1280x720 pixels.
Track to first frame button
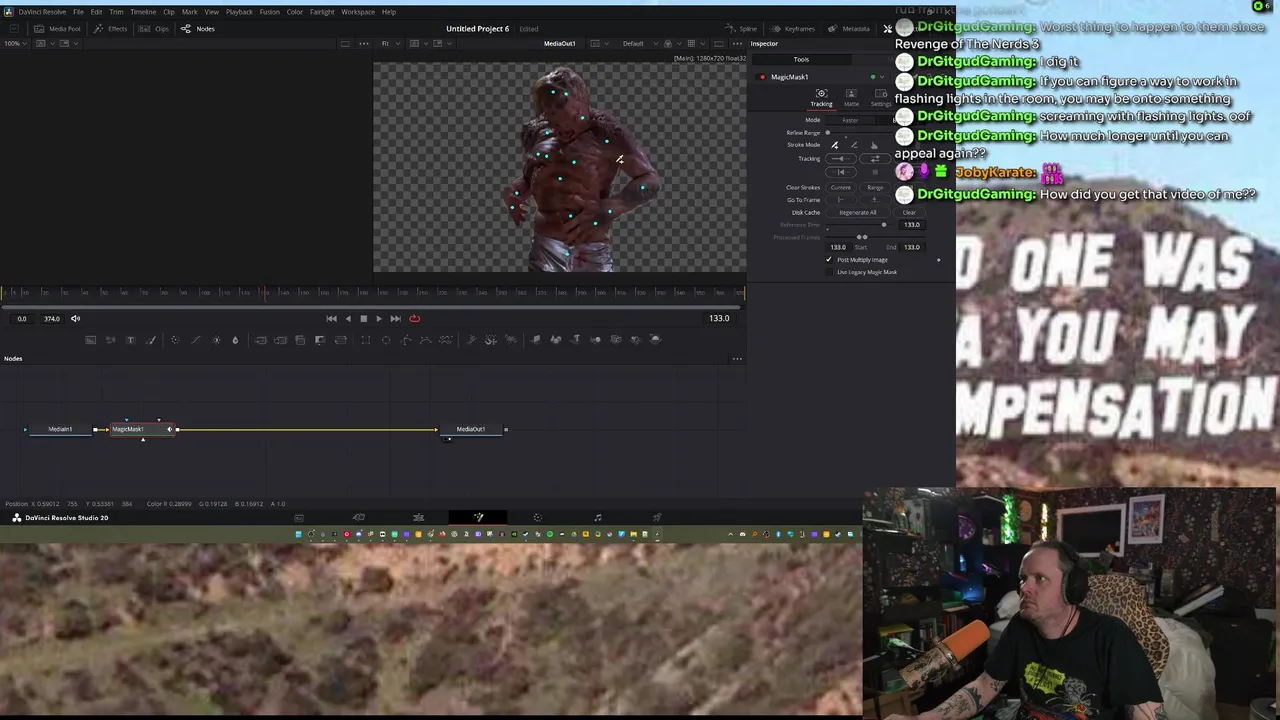[840, 172]
